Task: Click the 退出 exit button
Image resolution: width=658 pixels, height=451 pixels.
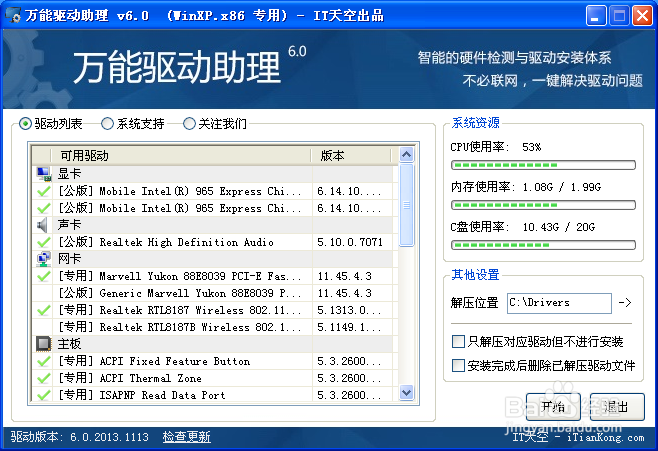Action: point(617,407)
